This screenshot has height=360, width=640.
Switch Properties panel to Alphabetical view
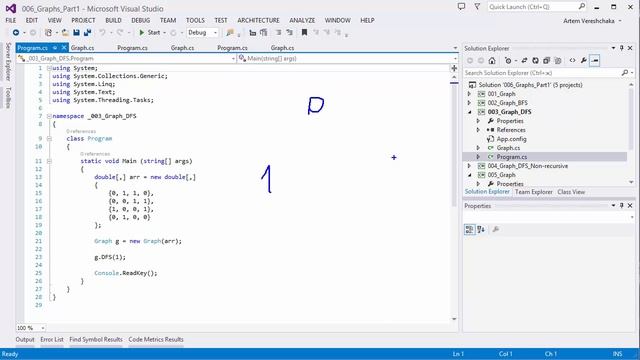coord(481,229)
